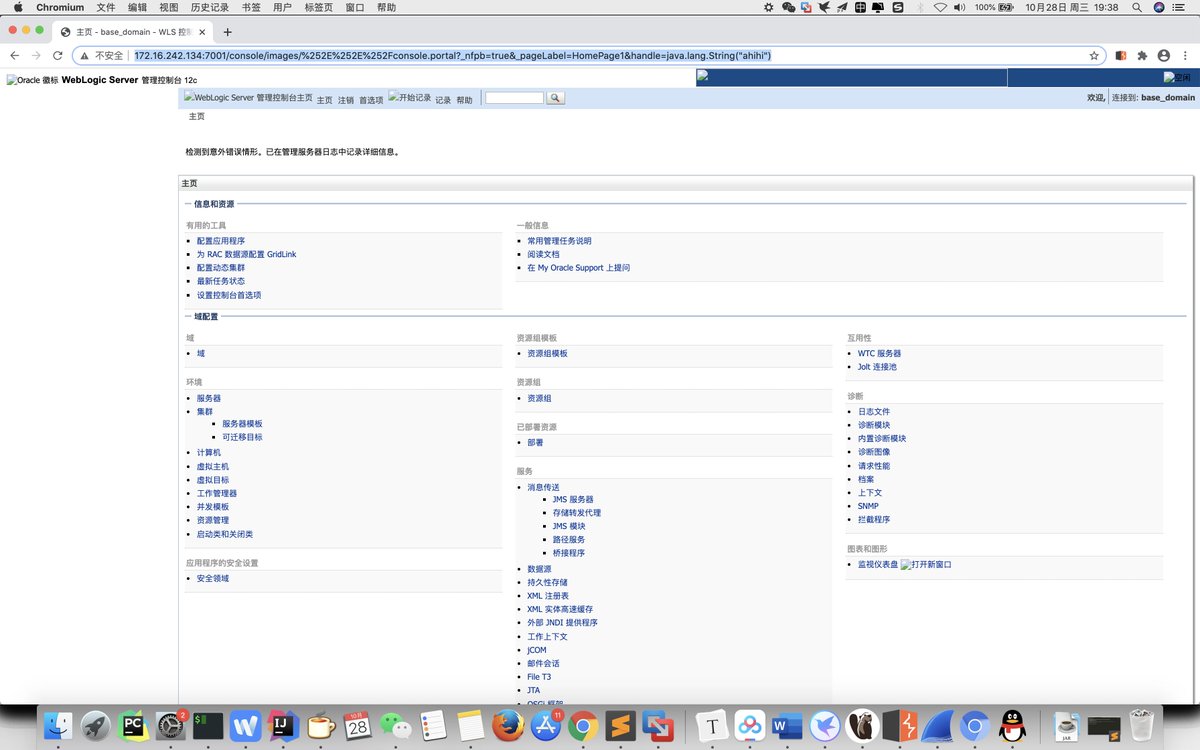The height and width of the screenshot is (750, 1200).
Task: Open Spotlight search in the menu bar
Action: [1138, 7]
